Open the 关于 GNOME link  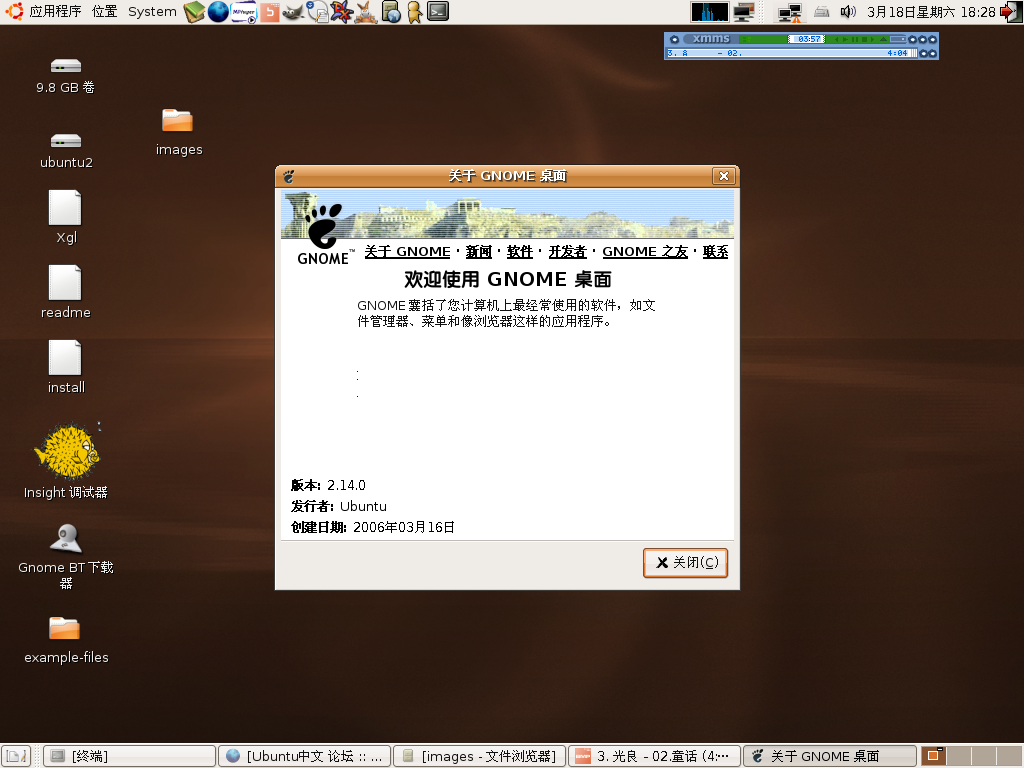[408, 251]
